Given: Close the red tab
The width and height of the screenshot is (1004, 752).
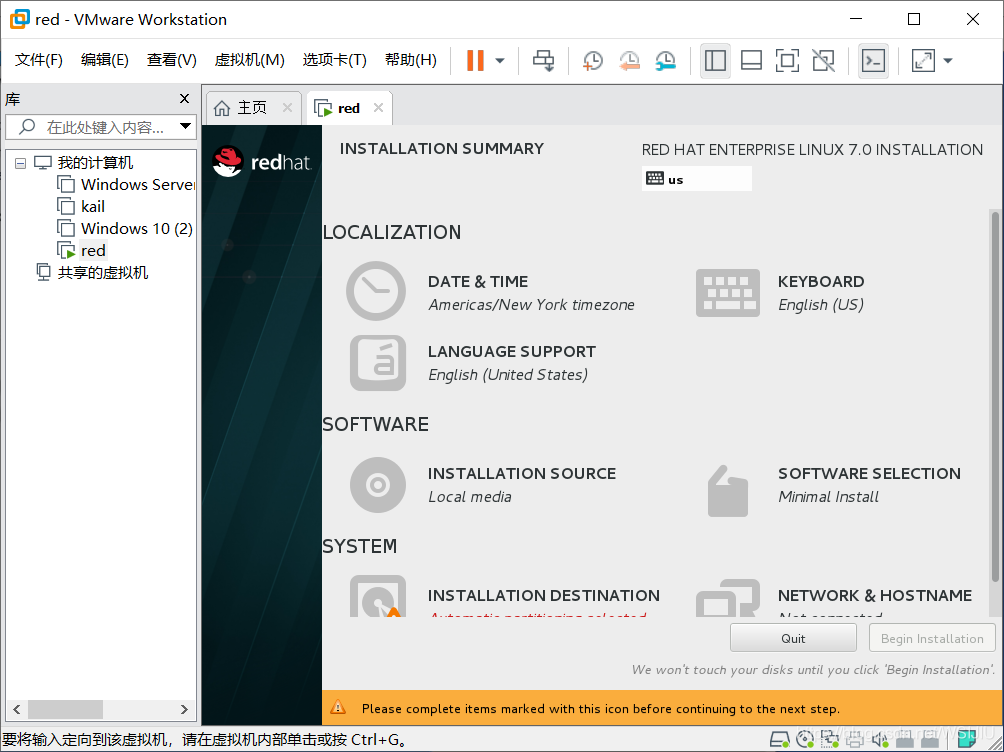Looking at the screenshot, I should 378,108.
